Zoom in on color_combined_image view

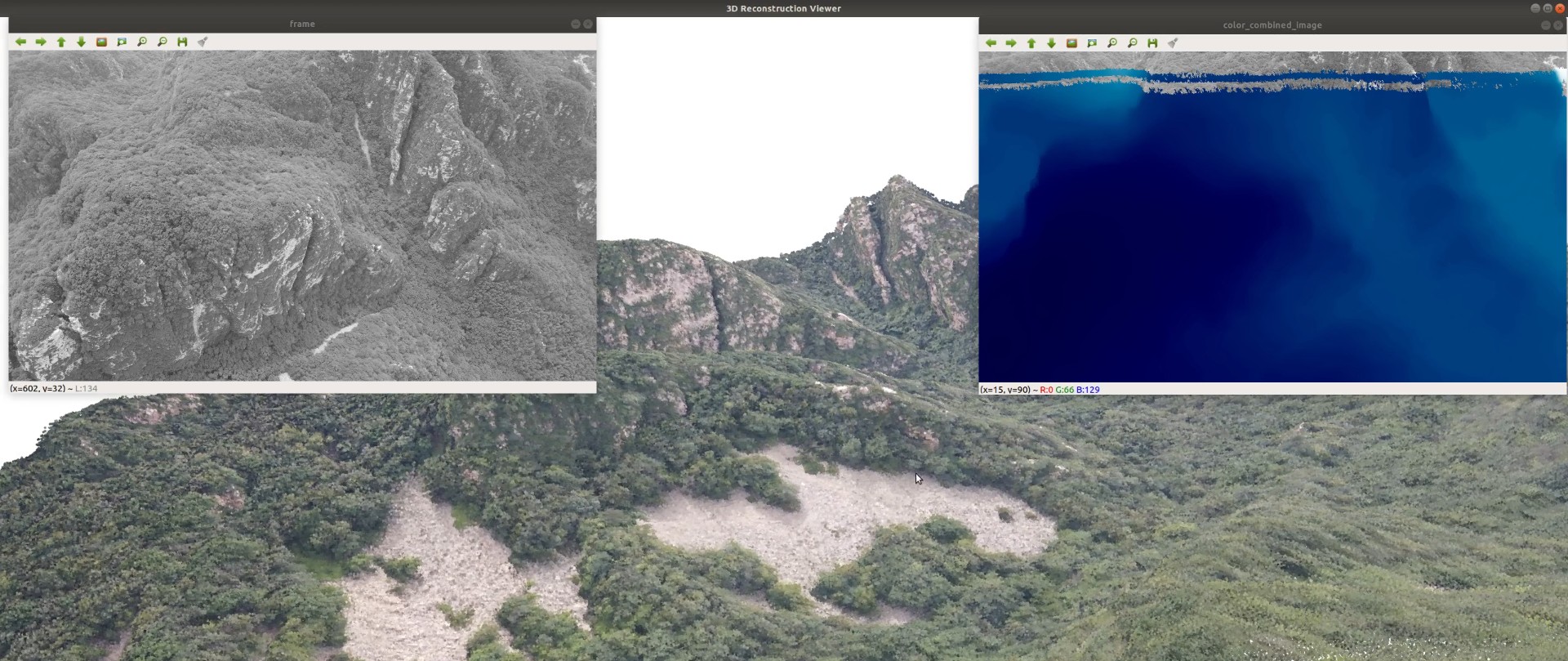tap(1112, 43)
